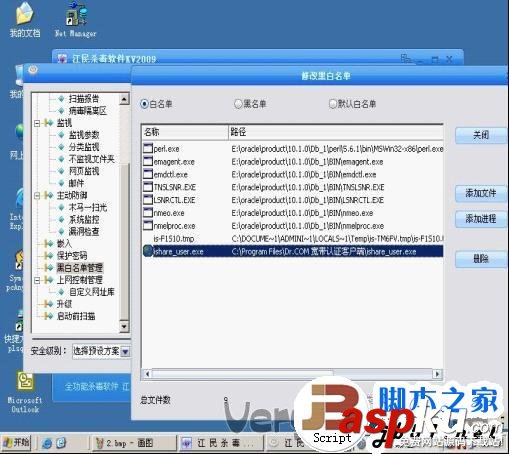Open 系统监控 in the tree

pos(84,219)
